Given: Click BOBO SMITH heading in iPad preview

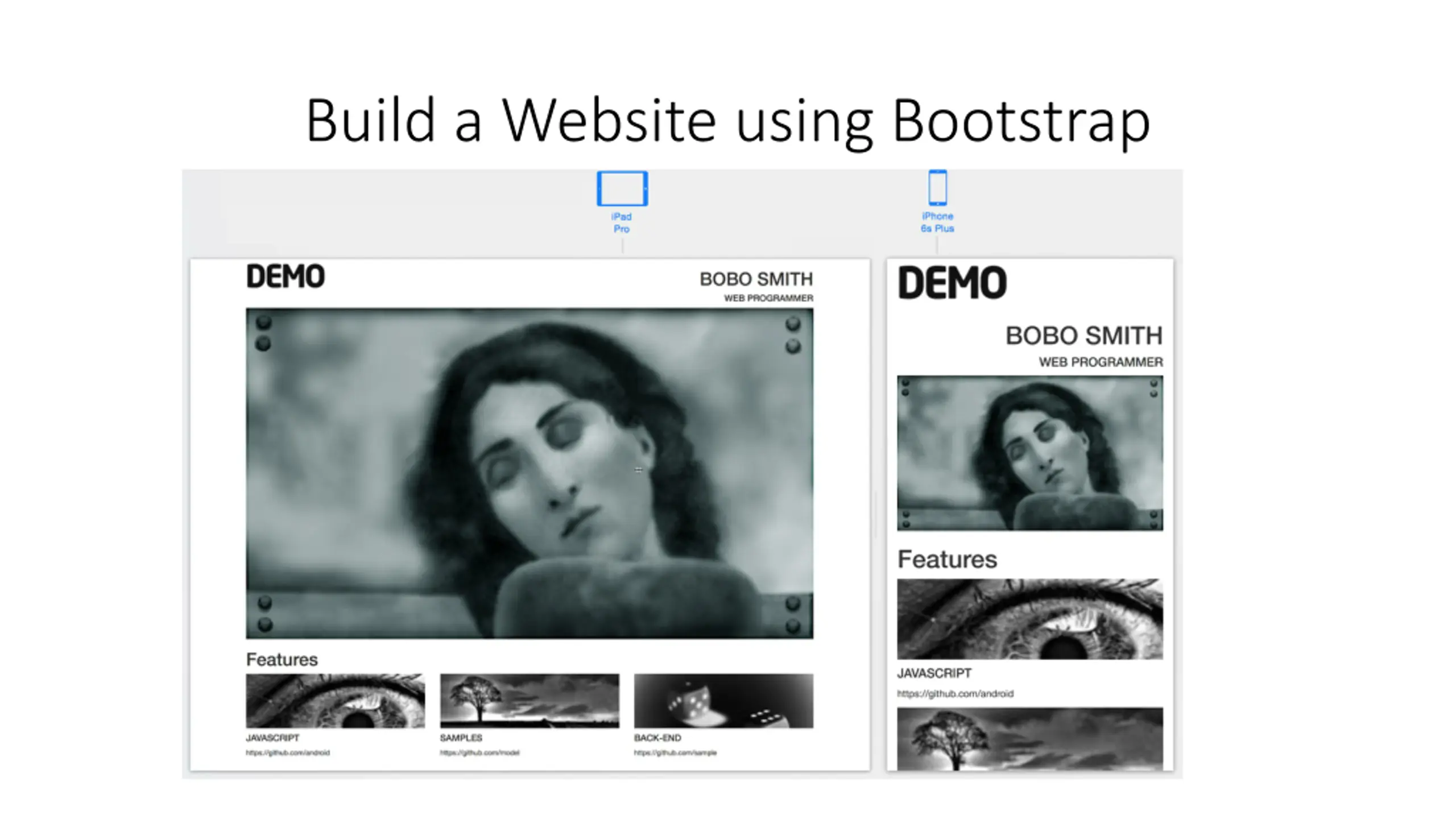Looking at the screenshot, I should (x=756, y=279).
